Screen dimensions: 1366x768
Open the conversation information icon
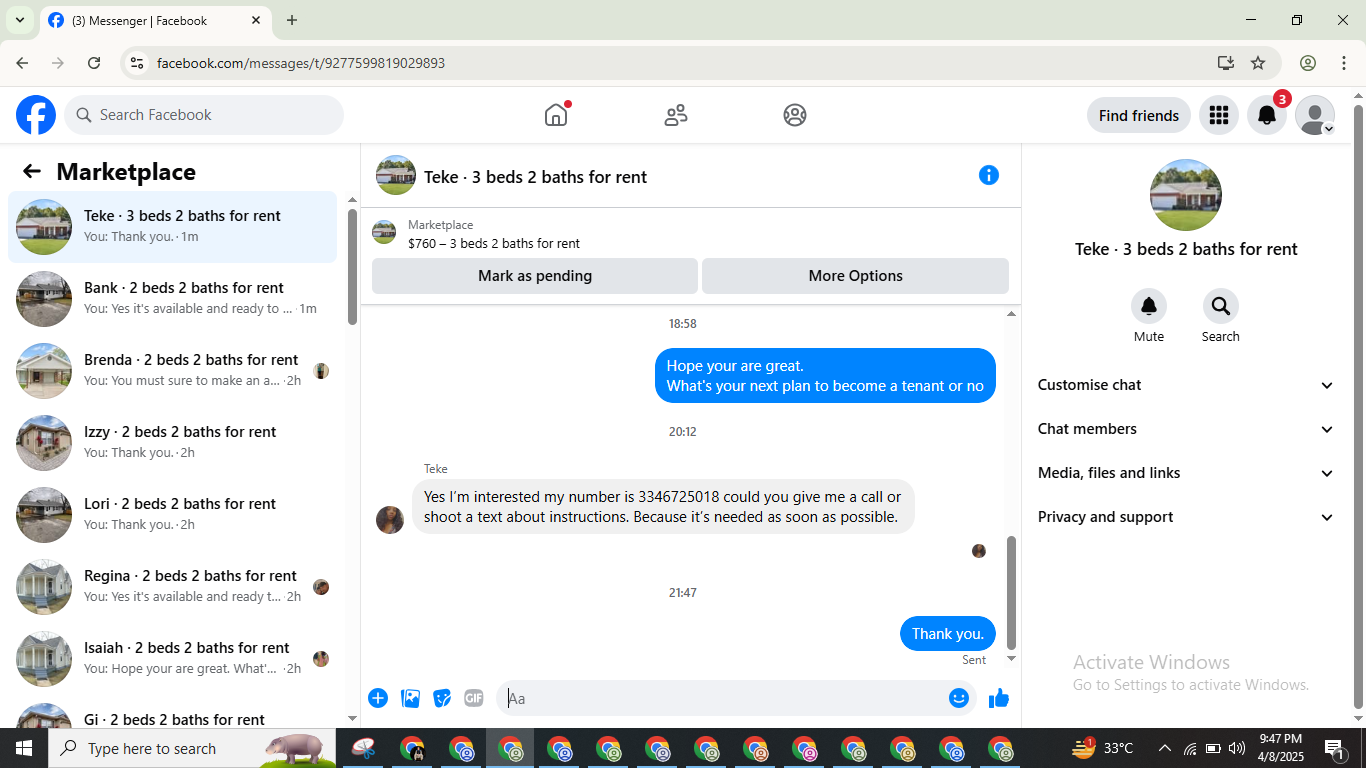[x=989, y=175]
